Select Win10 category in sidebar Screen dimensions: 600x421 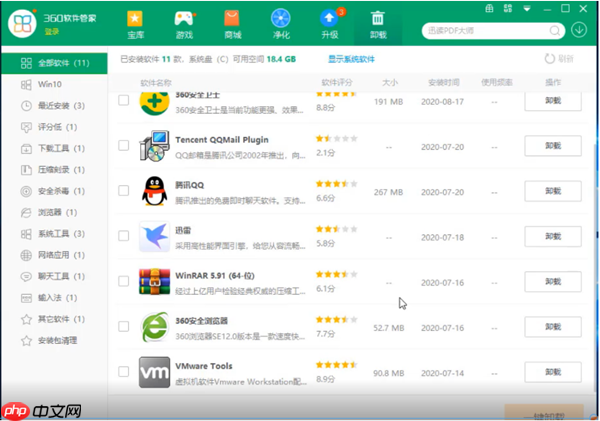tap(54, 84)
